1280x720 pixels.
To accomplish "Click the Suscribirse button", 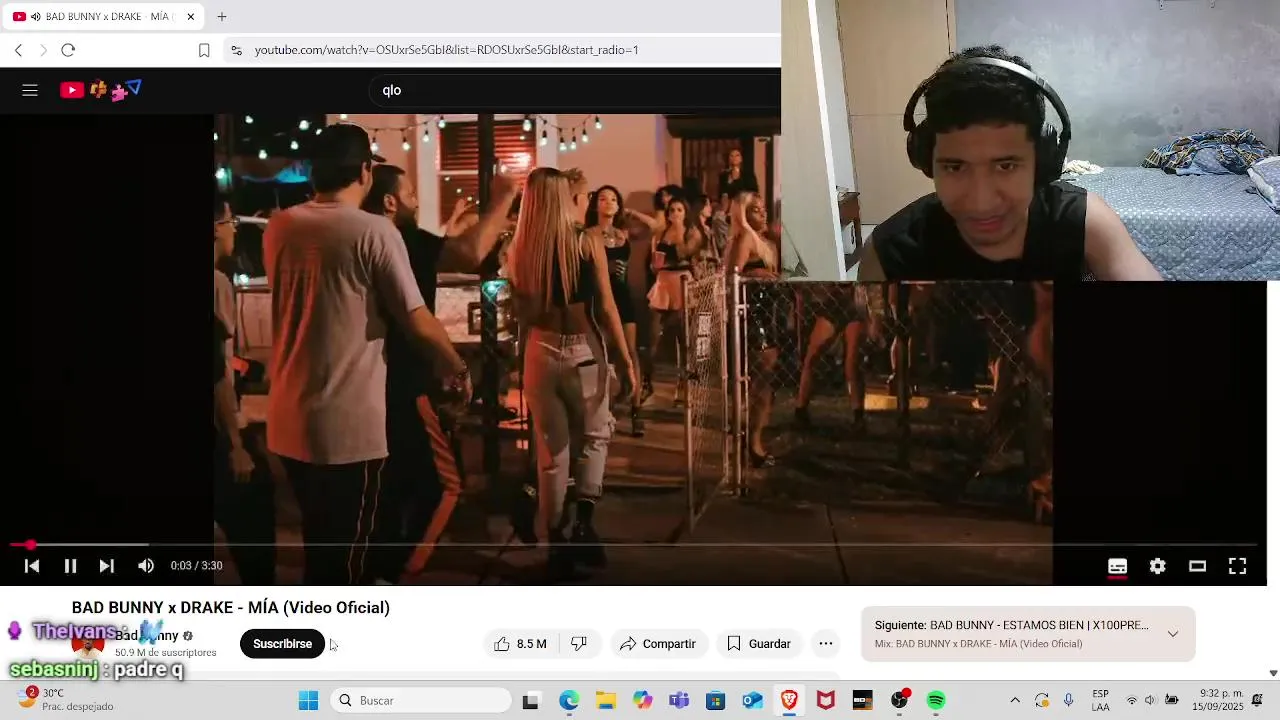I will click(x=282, y=644).
